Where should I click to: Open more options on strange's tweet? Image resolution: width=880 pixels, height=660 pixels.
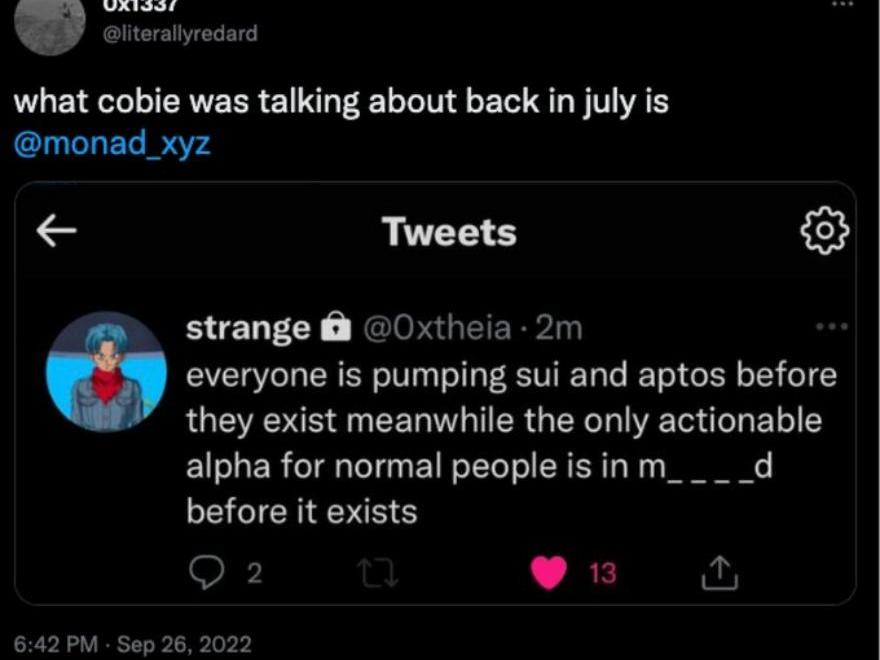tap(831, 326)
